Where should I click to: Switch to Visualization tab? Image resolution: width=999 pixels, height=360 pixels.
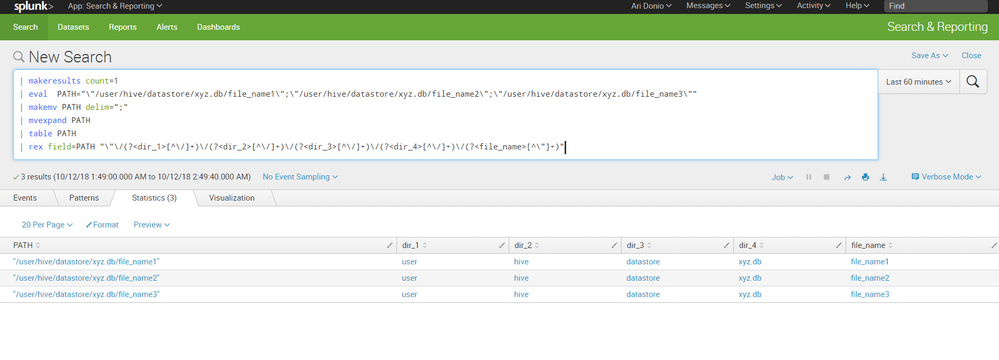click(232, 198)
